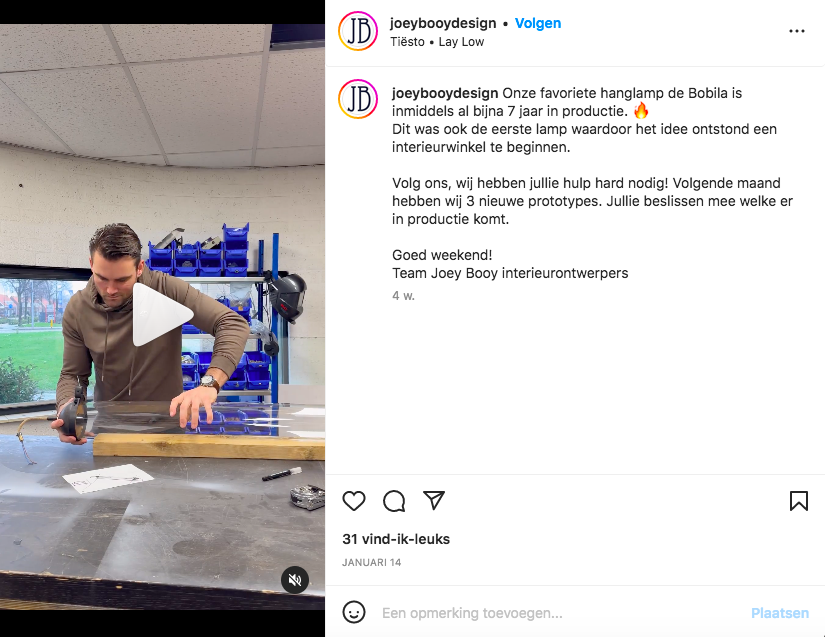Image resolution: width=825 pixels, height=637 pixels.
Task: Open the JB avatar beside the caption
Action: coord(358,99)
